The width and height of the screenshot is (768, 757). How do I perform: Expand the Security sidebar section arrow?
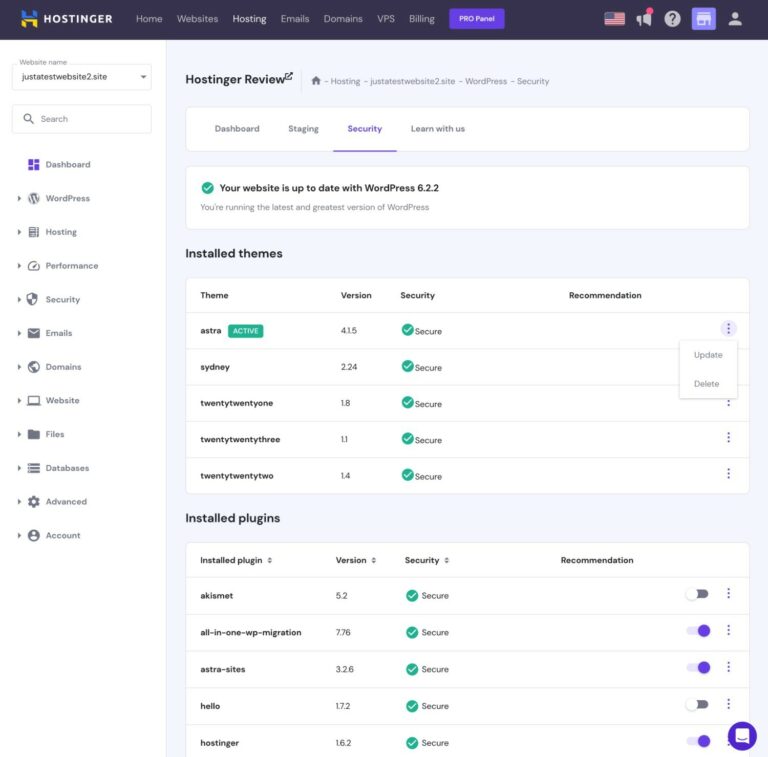point(19,299)
